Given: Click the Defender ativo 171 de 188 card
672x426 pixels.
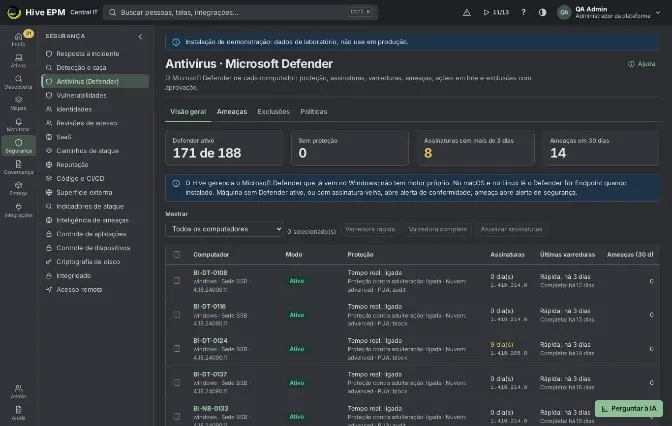Looking at the screenshot, I should [224, 148].
